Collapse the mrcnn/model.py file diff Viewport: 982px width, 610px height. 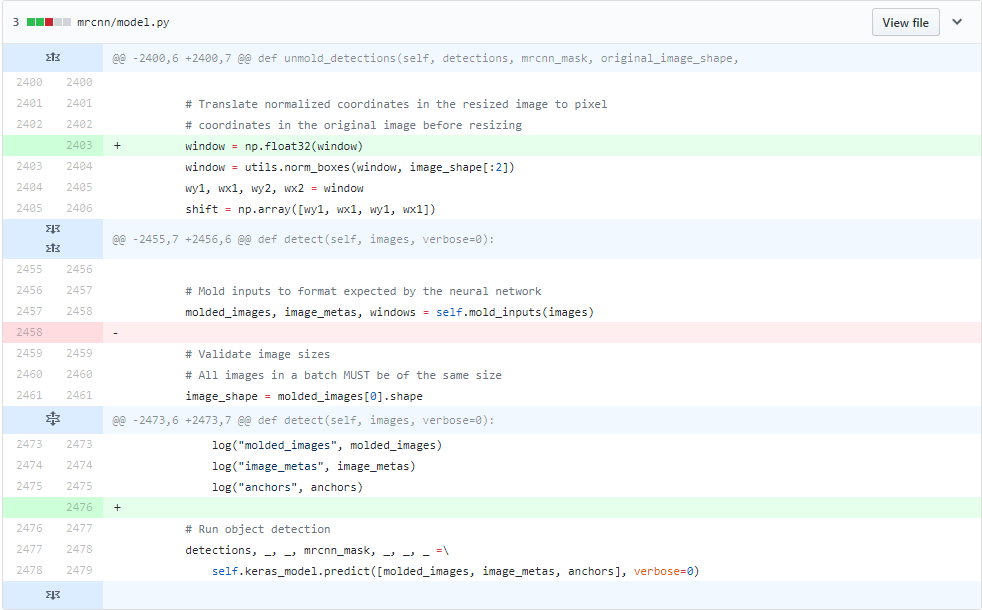[957, 22]
